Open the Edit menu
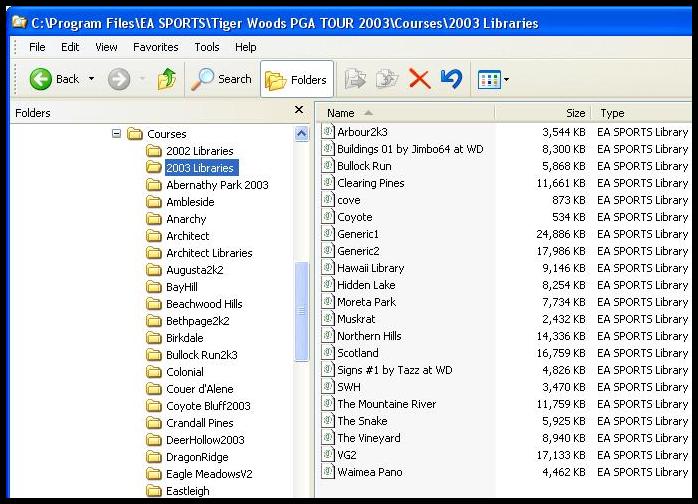The width and height of the screenshot is (698, 504). (x=70, y=47)
